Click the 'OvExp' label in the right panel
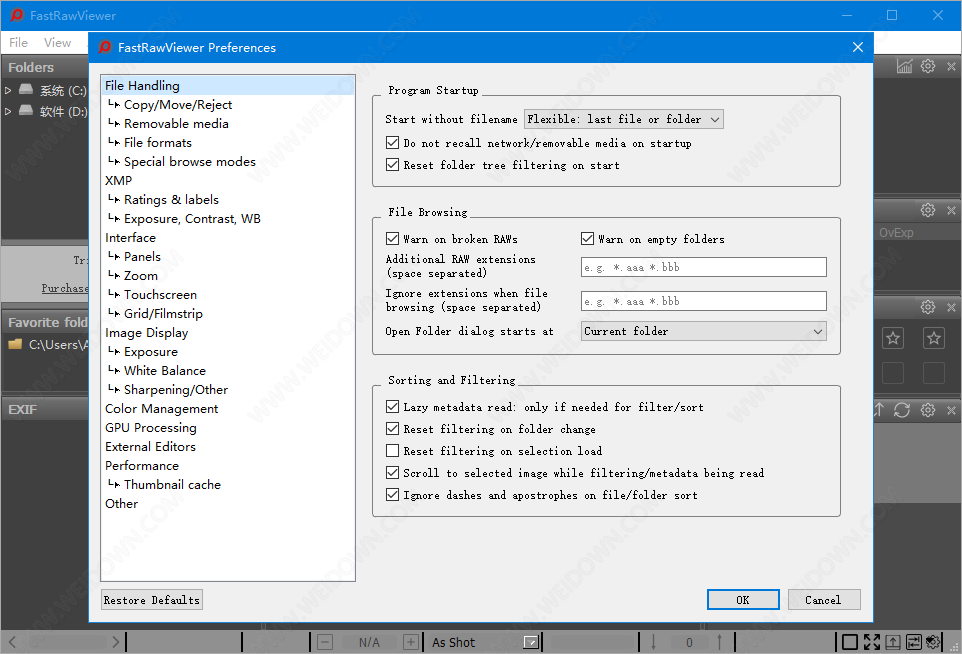Viewport: 962px width, 654px height. click(x=896, y=233)
